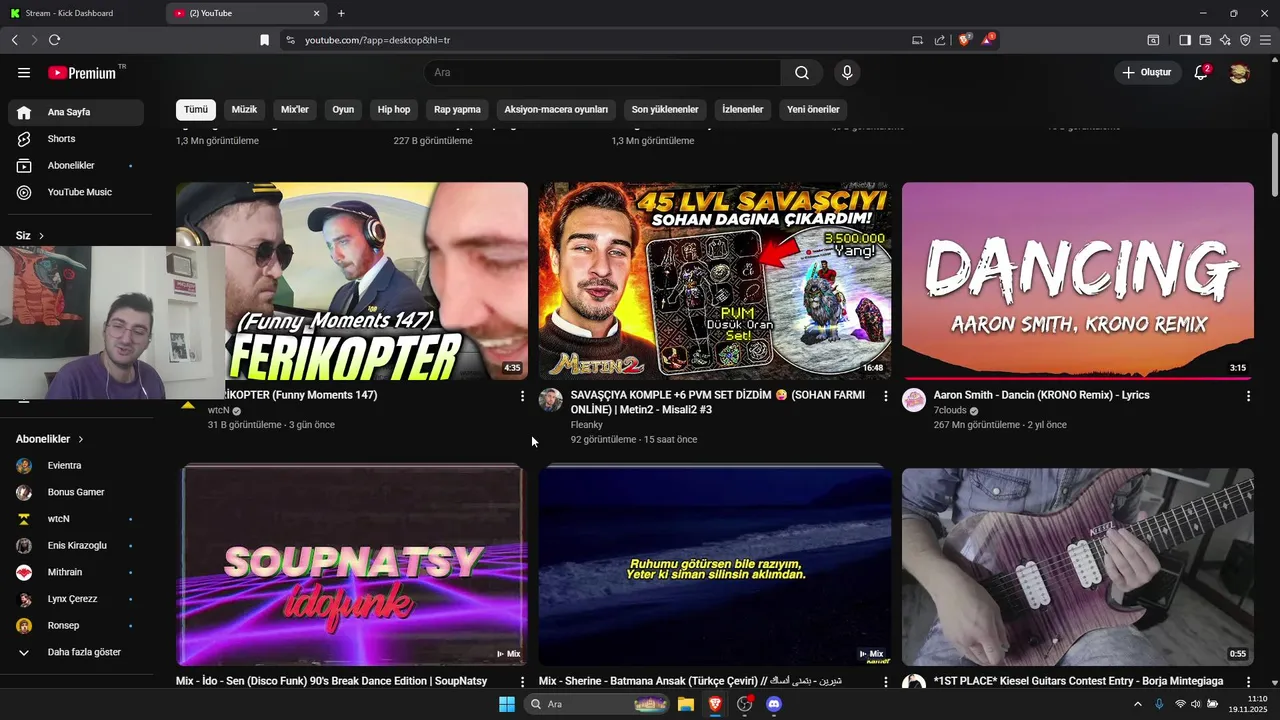The width and height of the screenshot is (1280, 720).
Task: Open options for SoupNatsy mix
Action: [x=522, y=682]
